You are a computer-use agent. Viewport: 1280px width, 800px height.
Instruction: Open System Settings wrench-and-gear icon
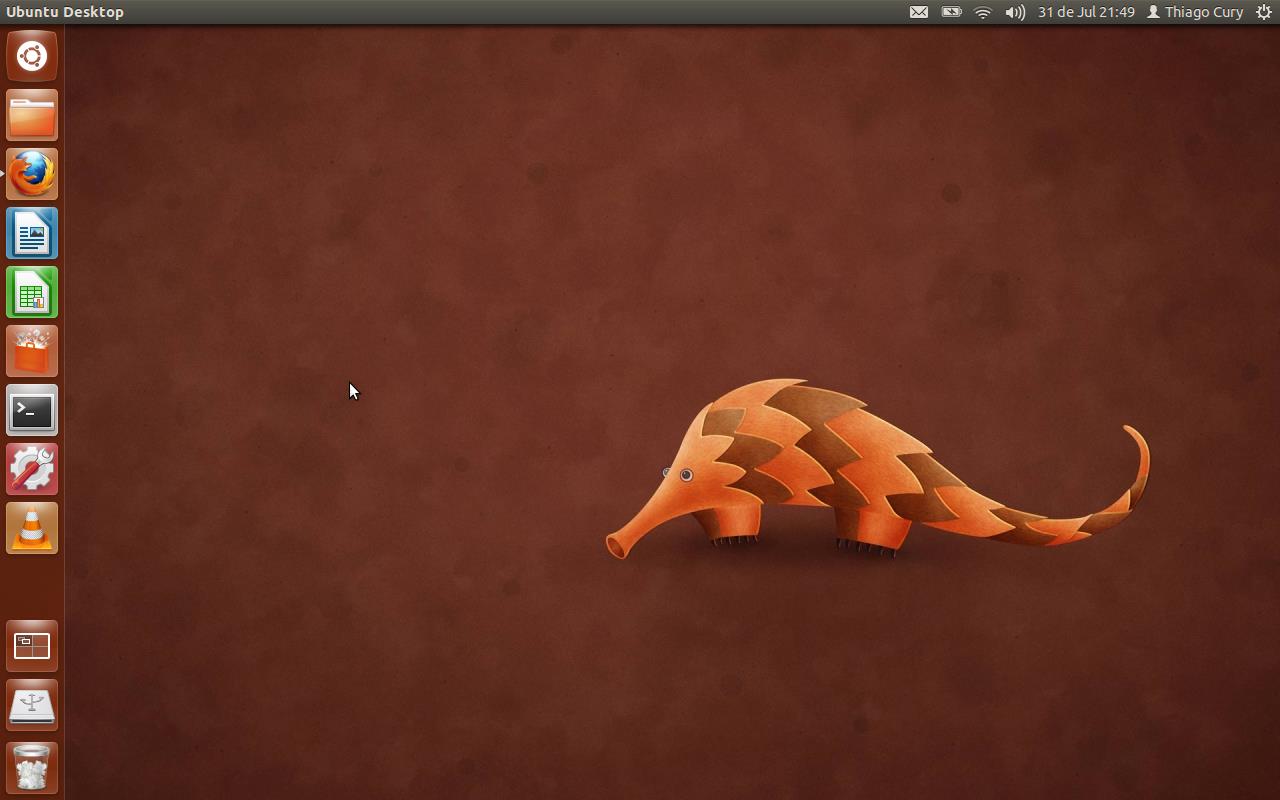tap(32, 469)
